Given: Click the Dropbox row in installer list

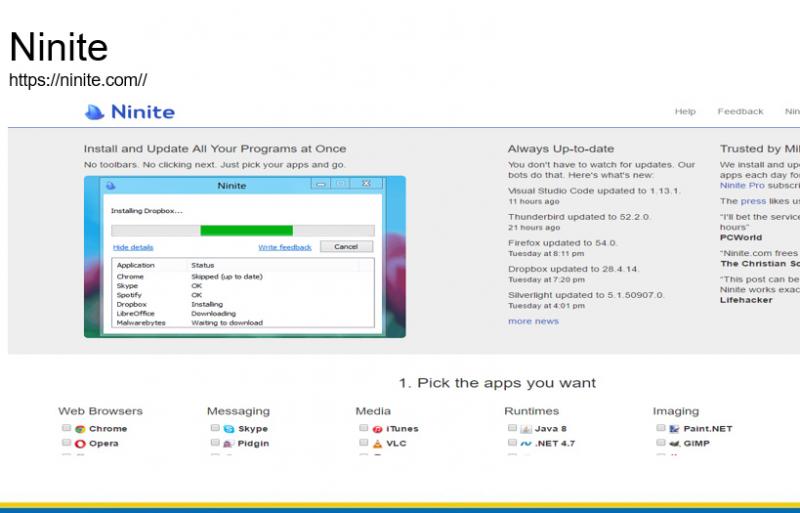Looking at the screenshot, I should [243, 304].
